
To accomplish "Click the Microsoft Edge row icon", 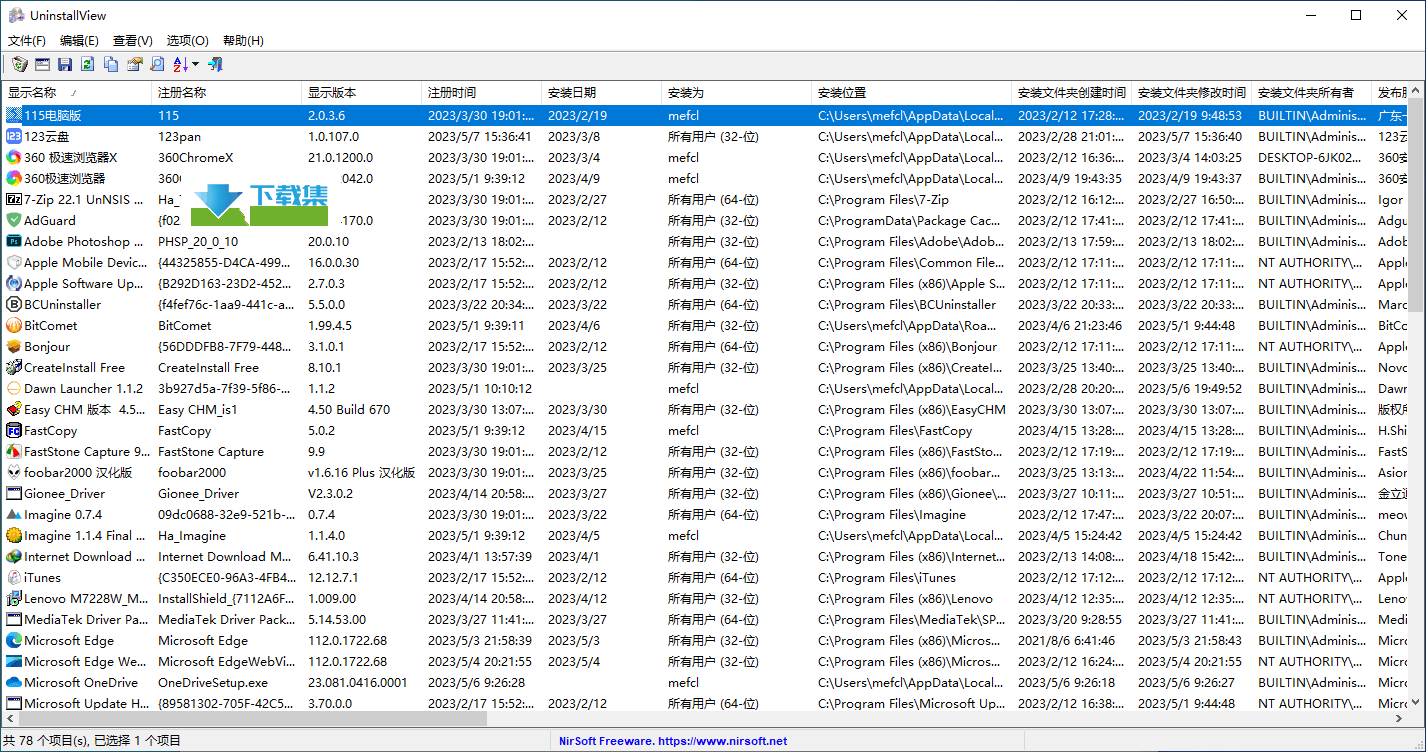I will pos(14,640).
